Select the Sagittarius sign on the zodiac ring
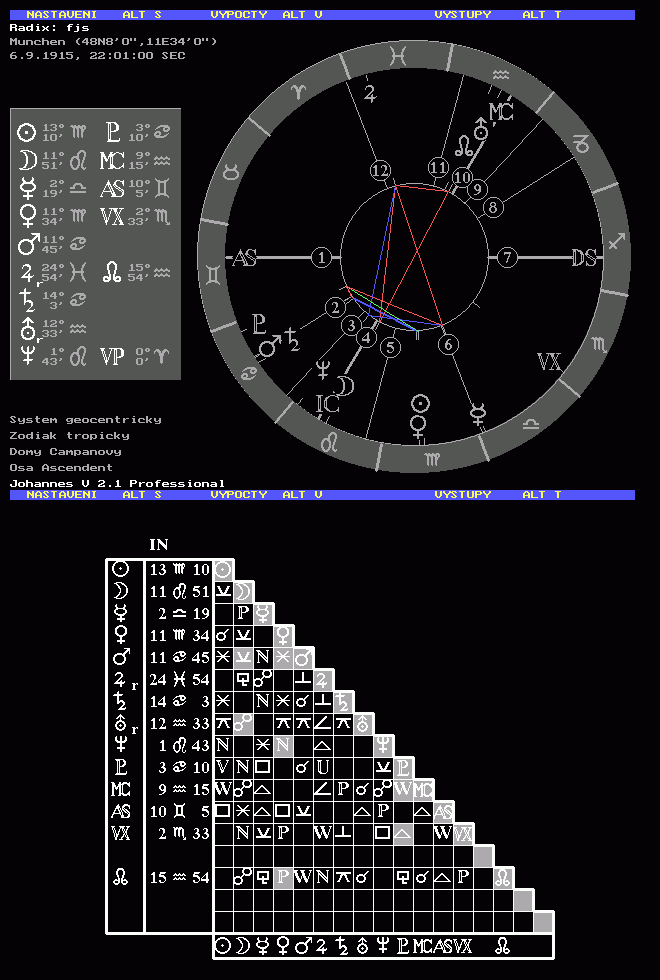660x980 pixels. click(x=616, y=241)
